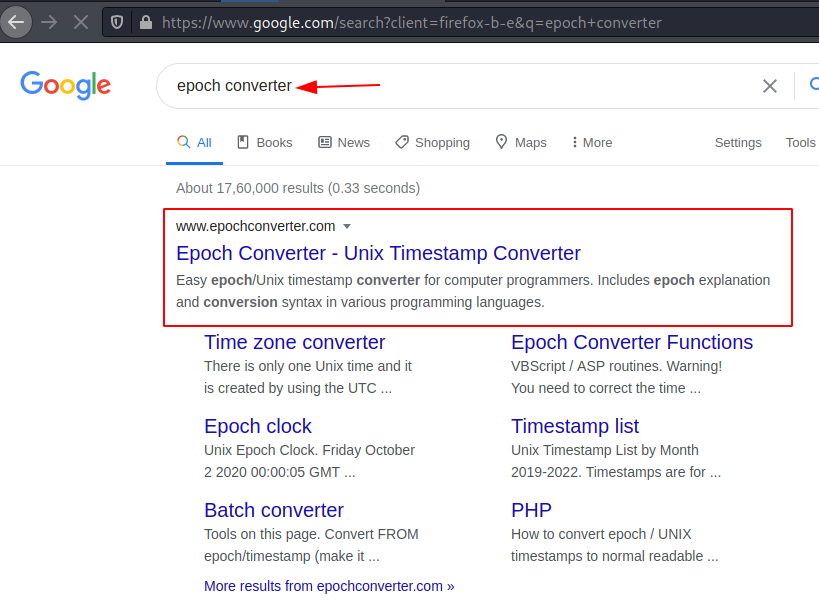Open the Batch converter sitelink
Screen dimensions: 819x611
pos(274,510)
